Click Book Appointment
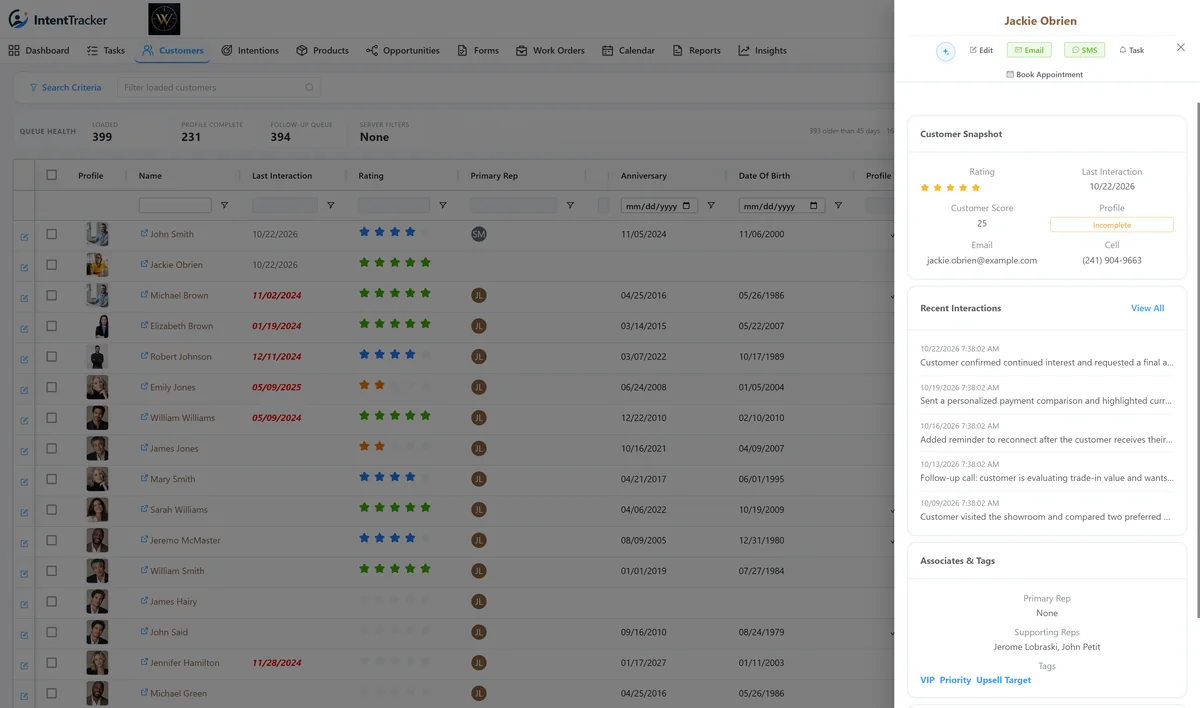 [1044, 74]
